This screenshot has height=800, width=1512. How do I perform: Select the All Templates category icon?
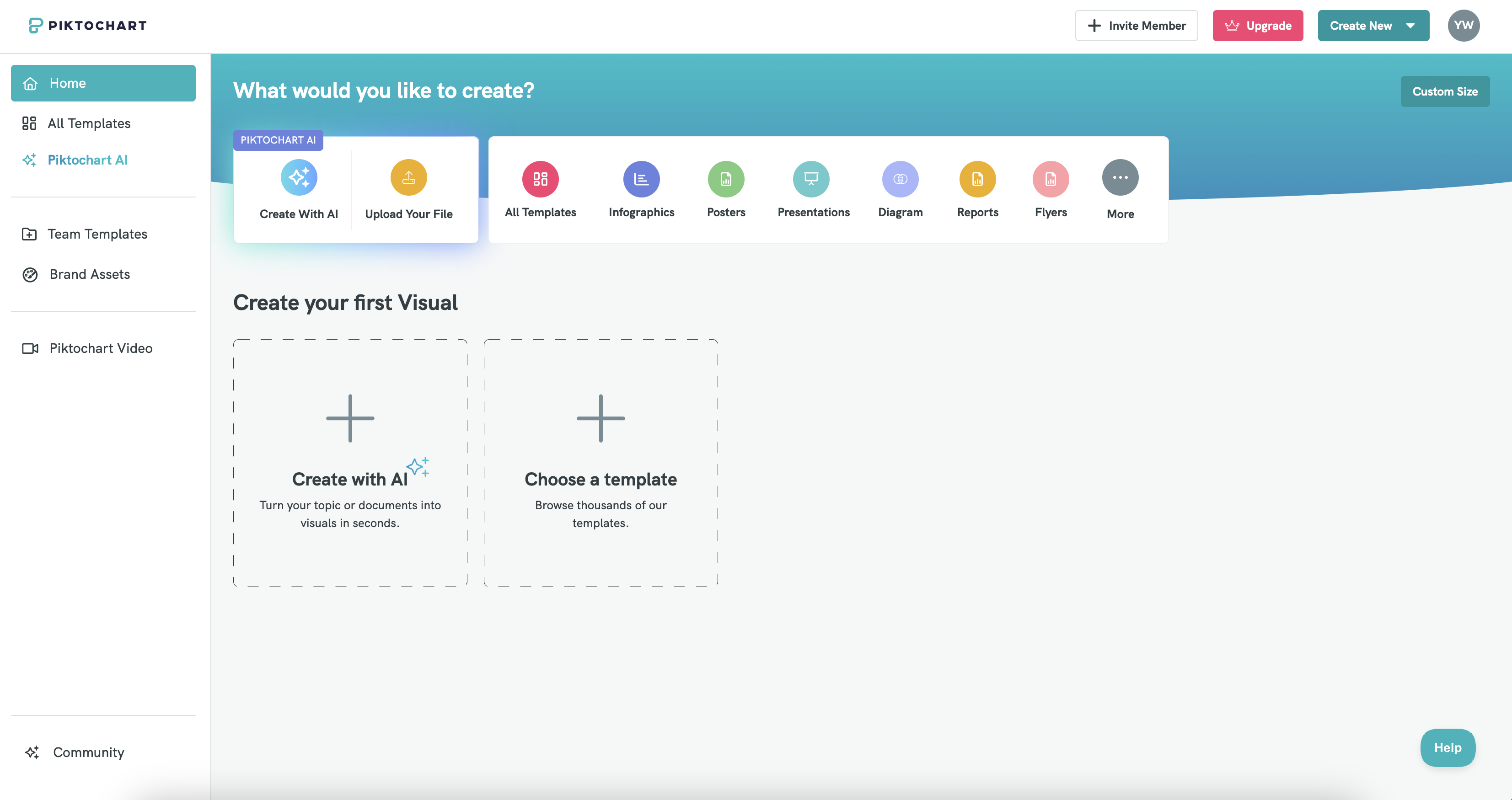point(541,179)
